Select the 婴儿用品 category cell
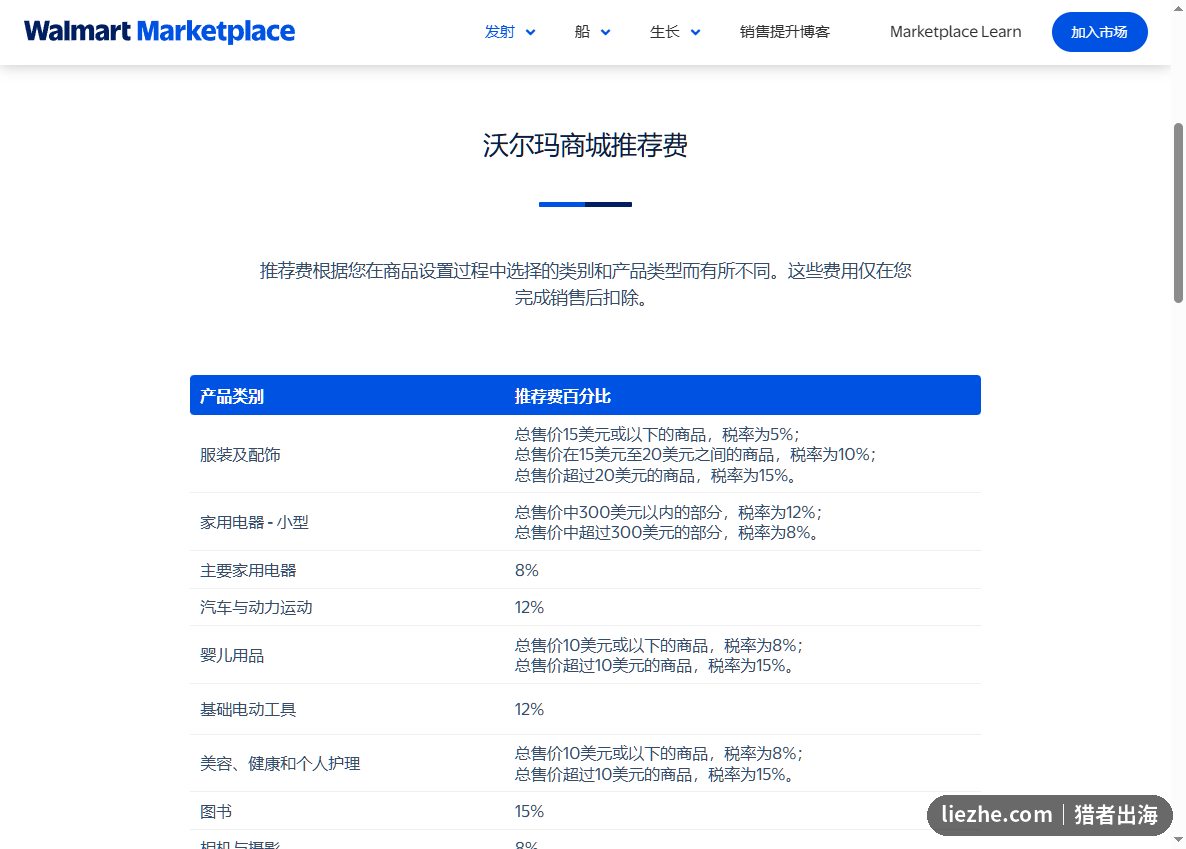 tap(232, 655)
